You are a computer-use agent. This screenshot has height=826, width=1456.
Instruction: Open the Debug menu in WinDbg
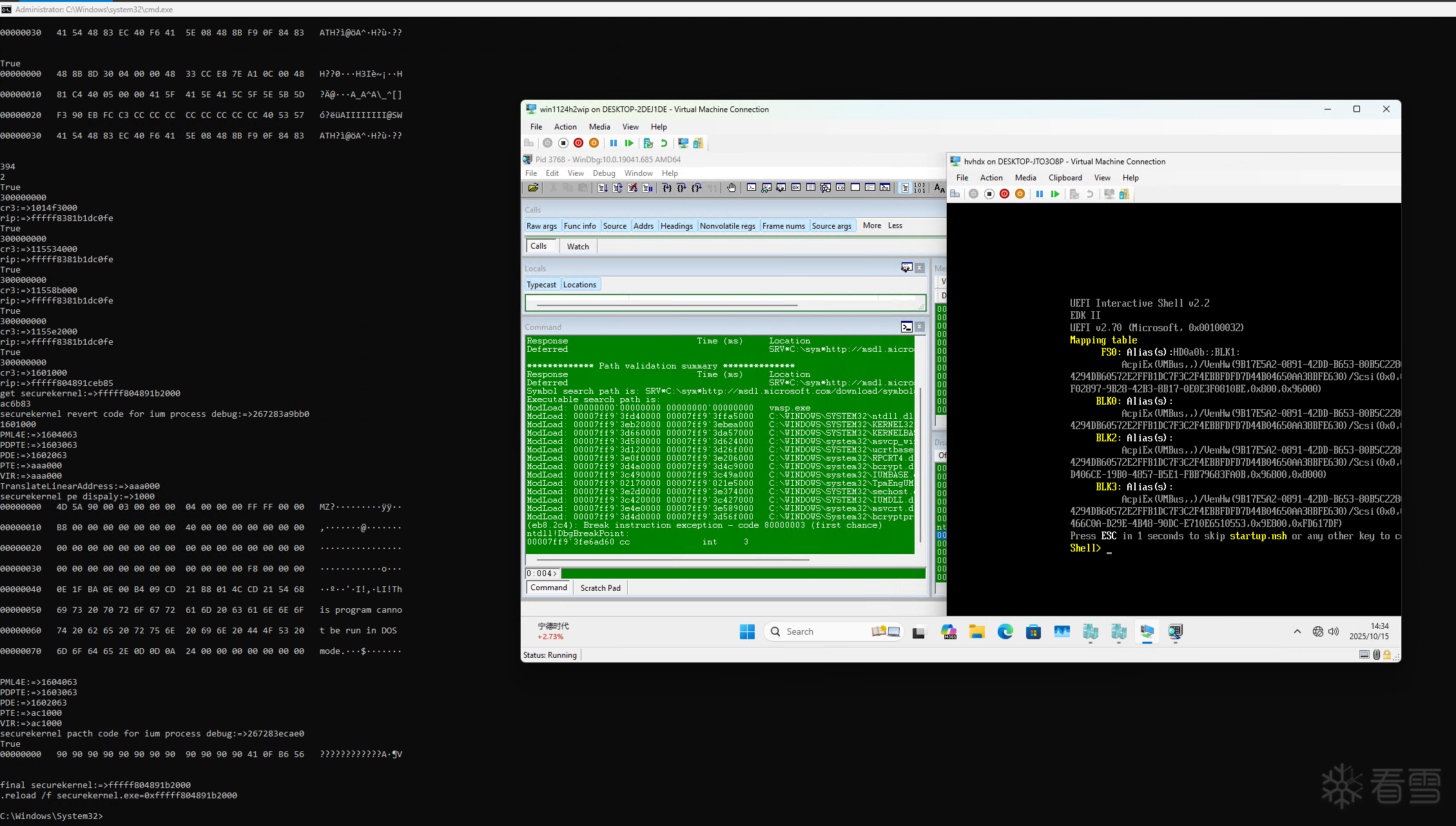(603, 173)
